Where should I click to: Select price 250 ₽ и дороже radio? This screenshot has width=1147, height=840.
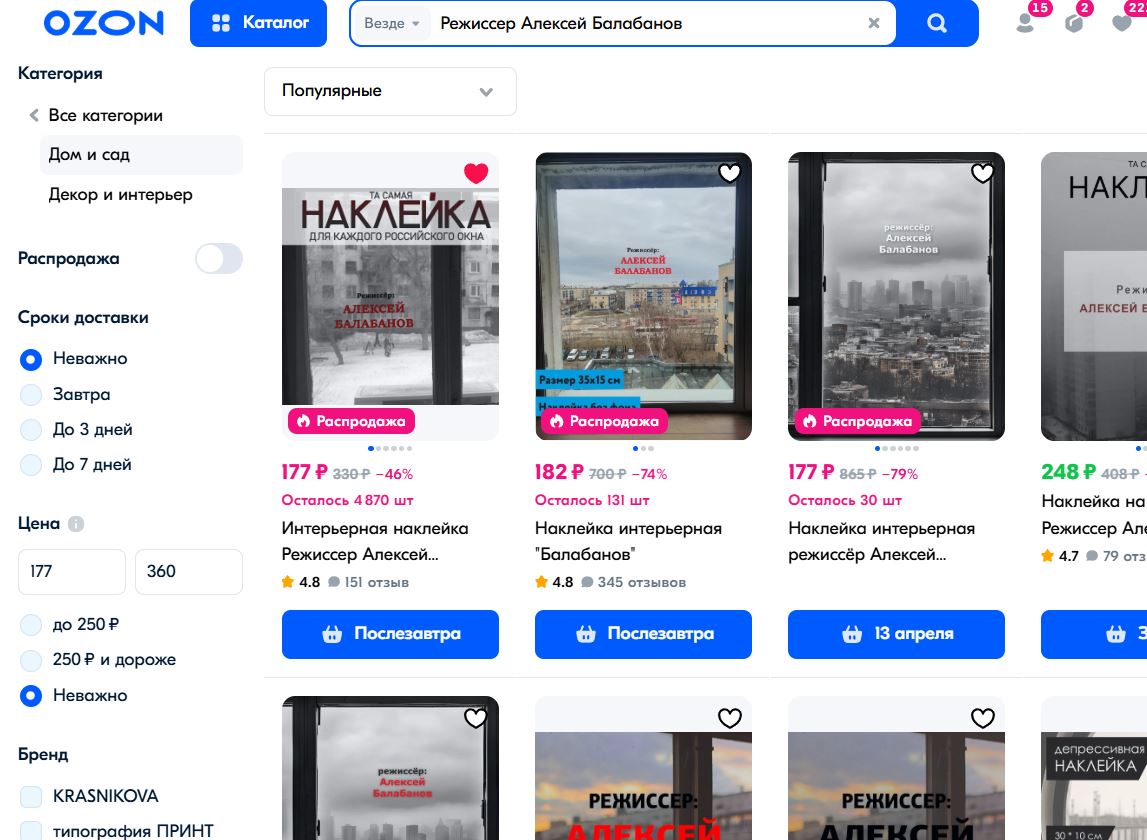tap(31, 660)
